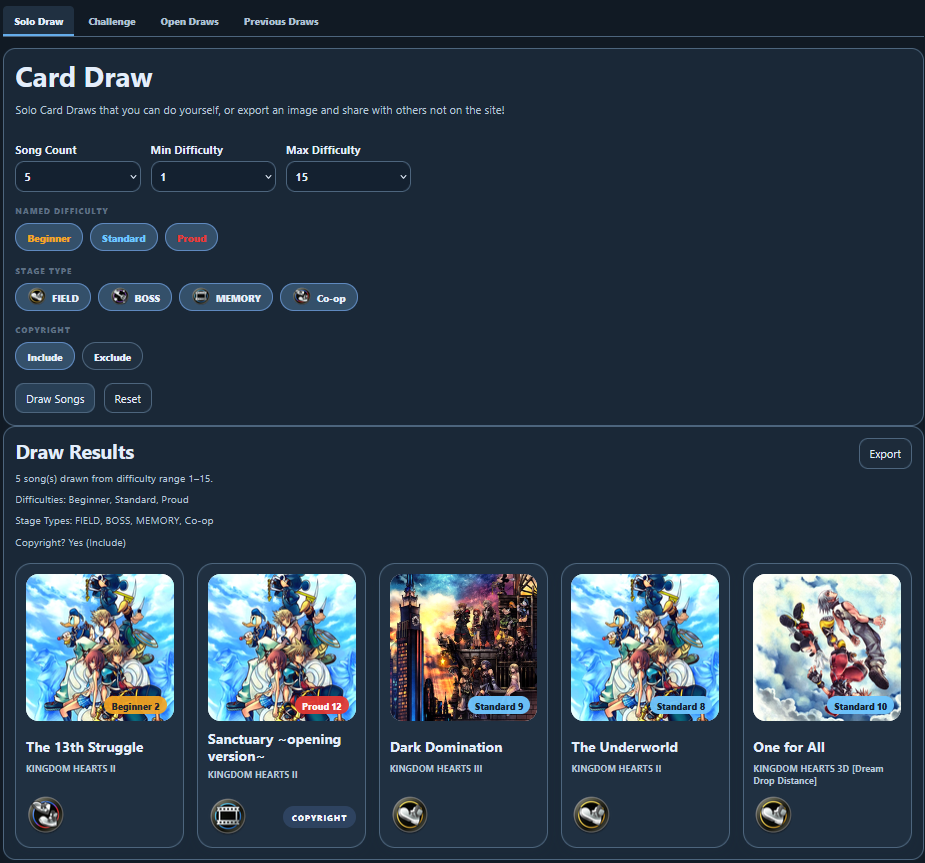Screen dimensions: 925x863
Task: Click The Underworld album artwork
Action: (x=645, y=647)
